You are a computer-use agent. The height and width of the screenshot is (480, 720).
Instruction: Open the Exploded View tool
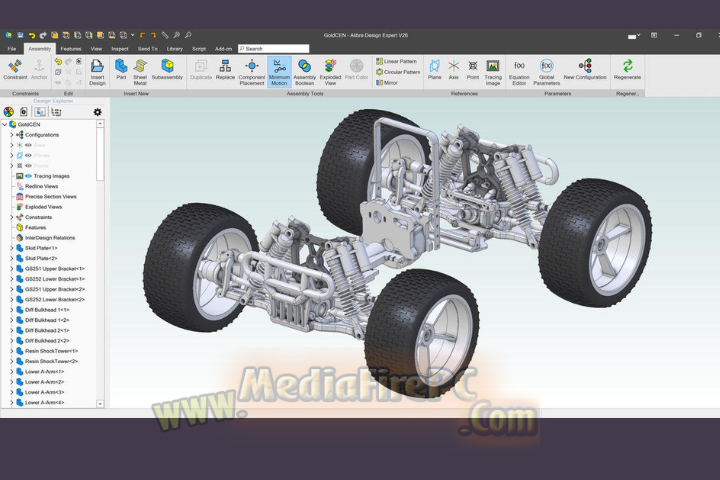pyautogui.click(x=330, y=72)
